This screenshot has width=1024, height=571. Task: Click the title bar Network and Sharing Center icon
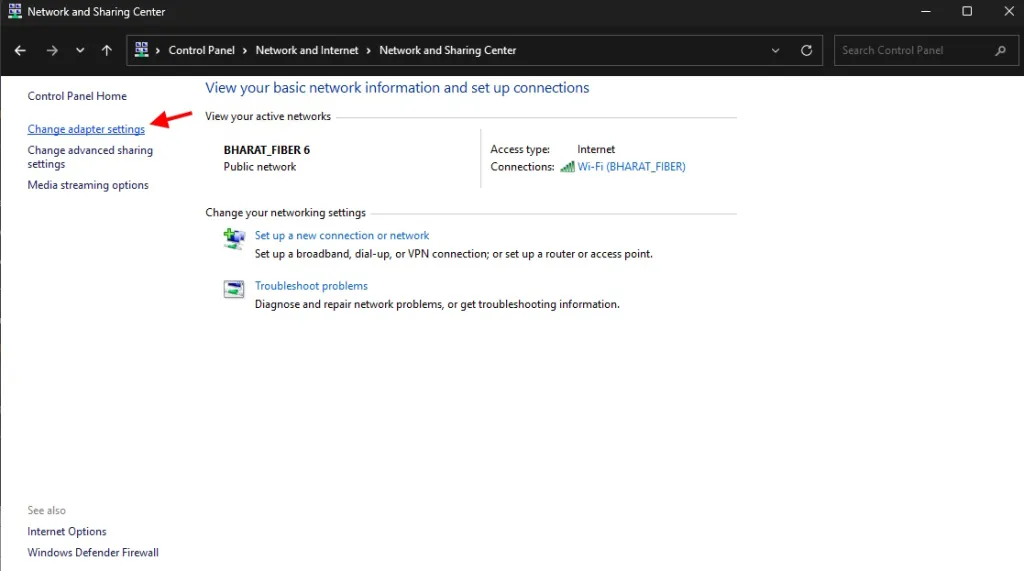pos(14,11)
